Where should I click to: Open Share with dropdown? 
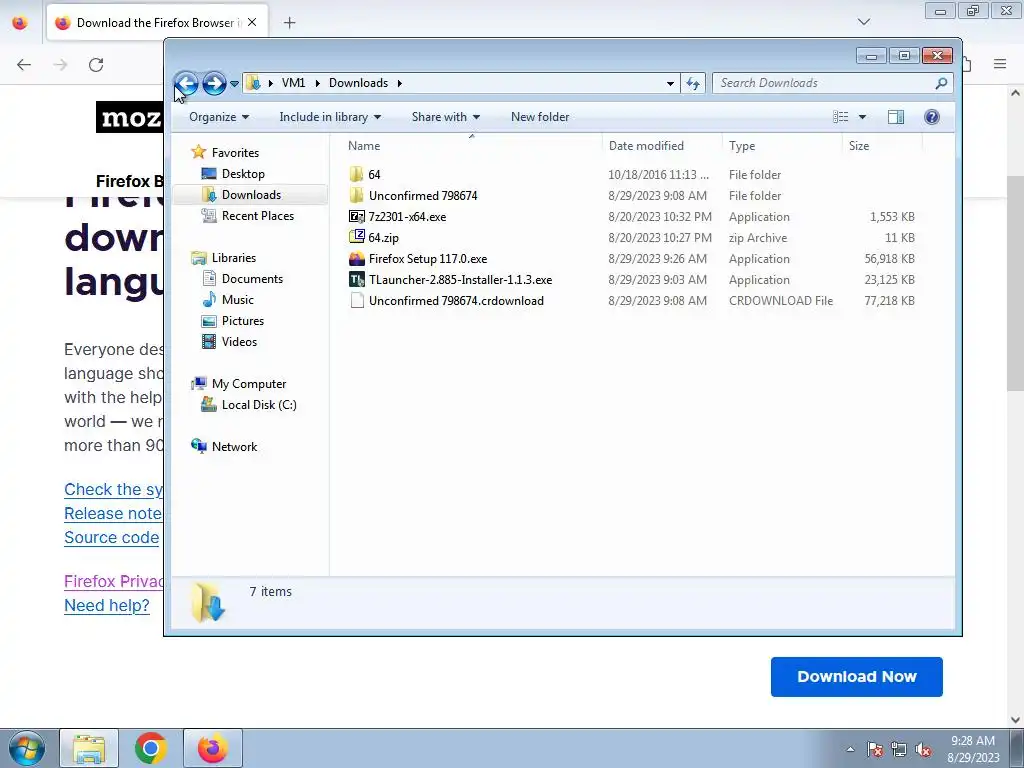(x=445, y=117)
